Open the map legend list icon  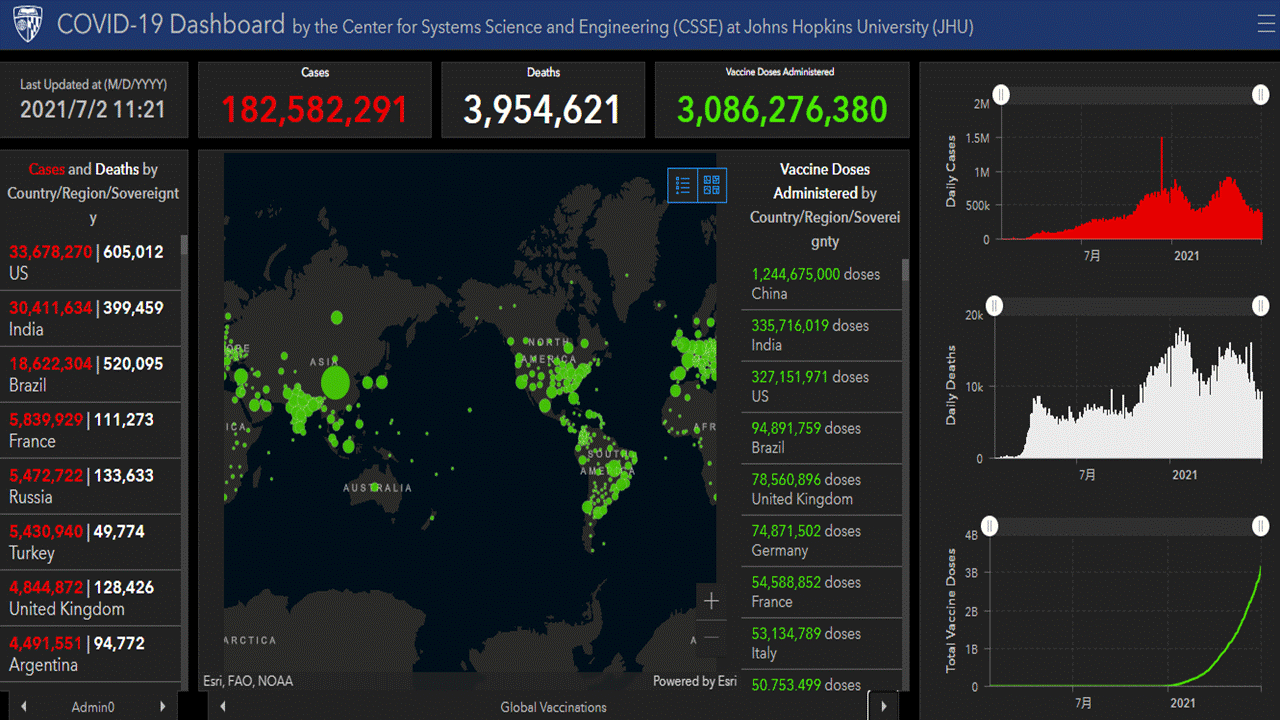[683, 185]
